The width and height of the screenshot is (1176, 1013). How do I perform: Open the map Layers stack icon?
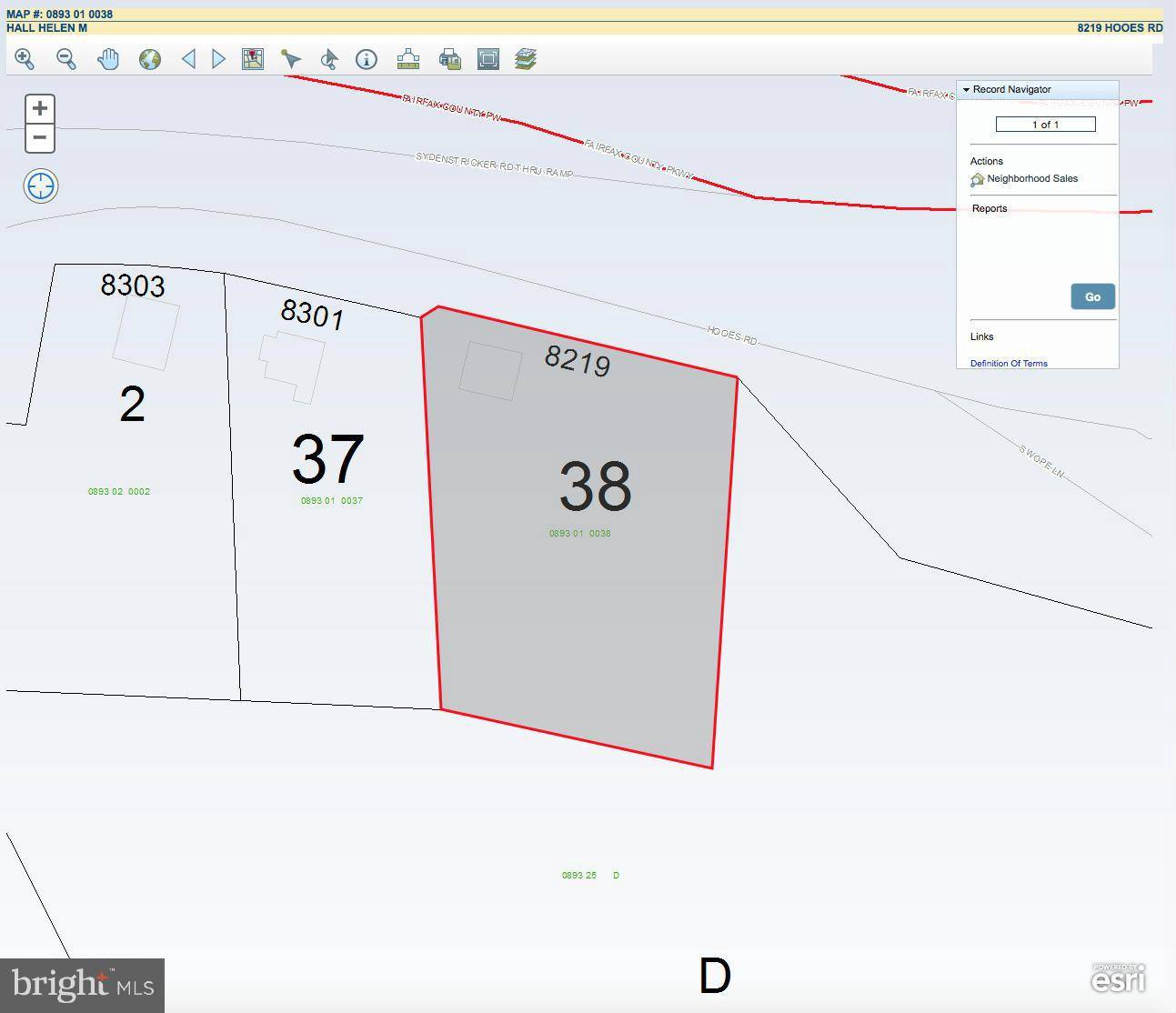(526, 59)
